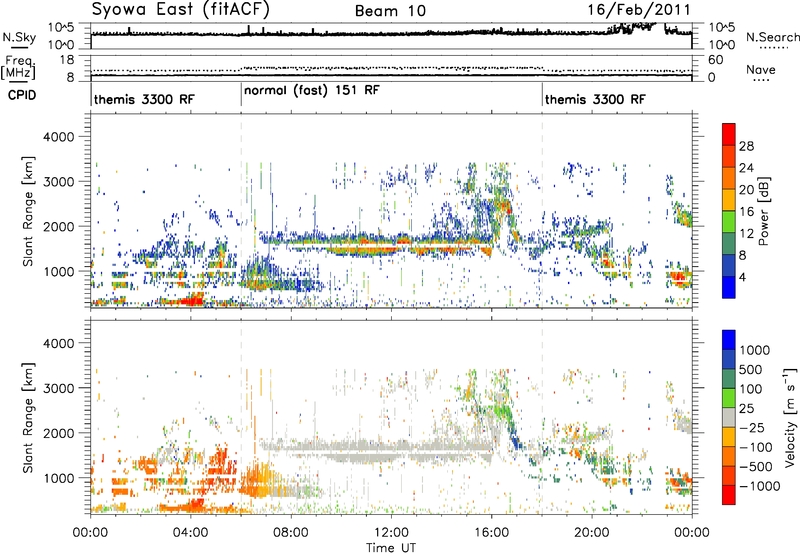This screenshot has width=800, height=554.
Task: Click the "16" tick on Power colorbar
Action: coord(746,212)
